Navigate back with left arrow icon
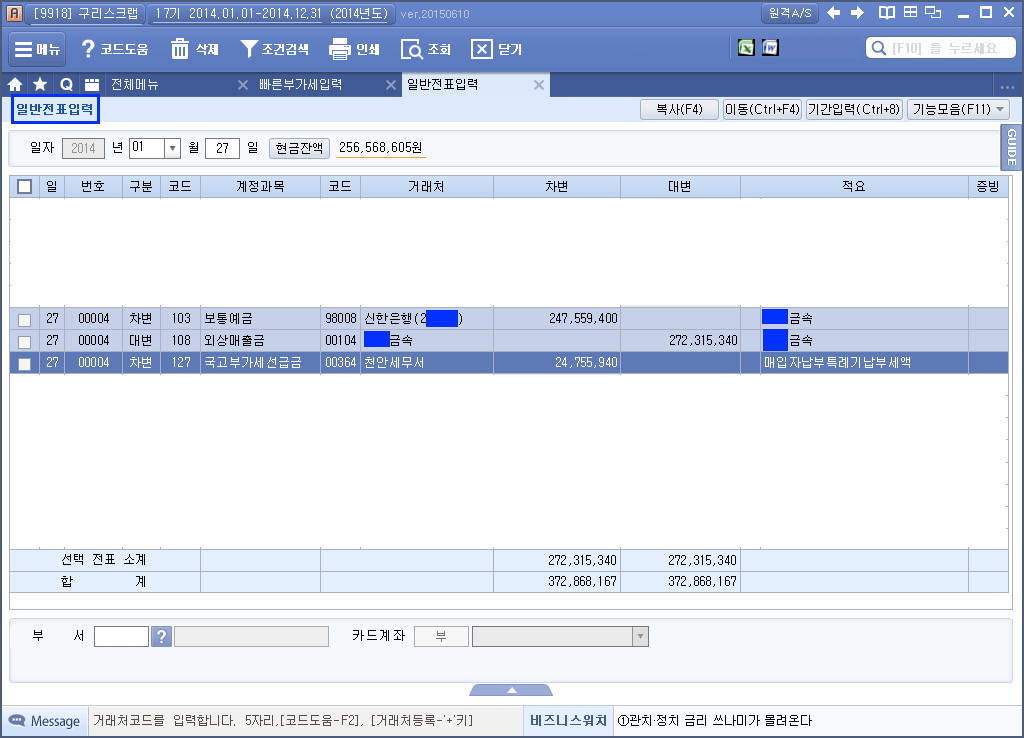The width and height of the screenshot is (1024, 738). (833, 12)
